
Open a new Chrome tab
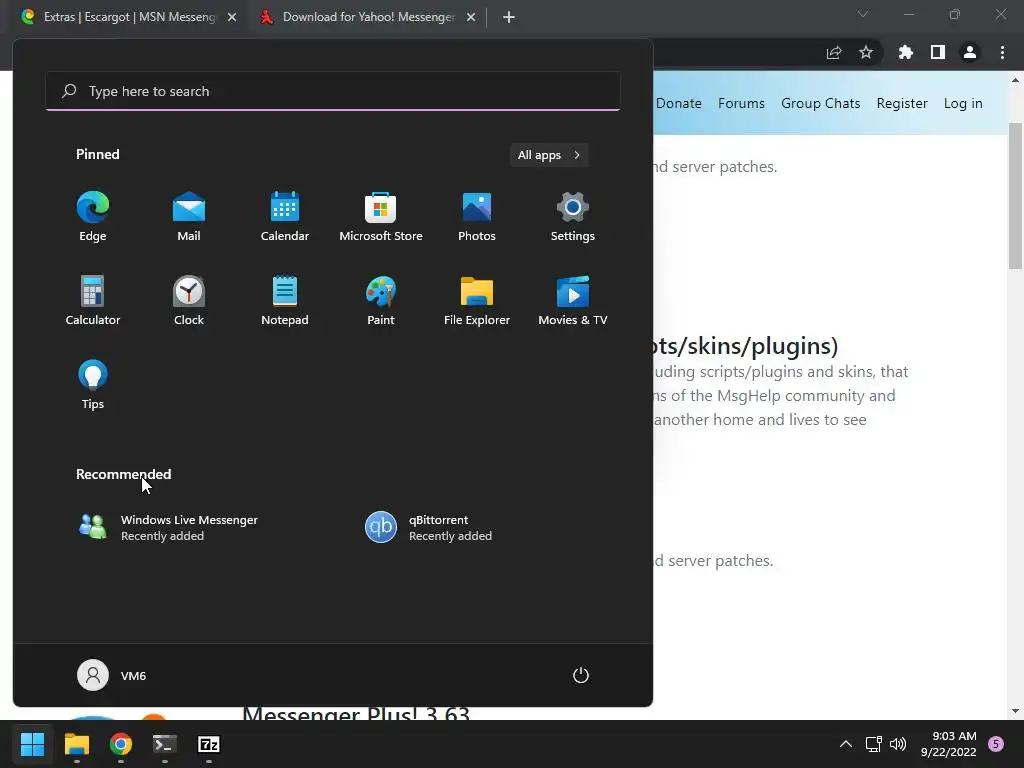coord(509,17)
